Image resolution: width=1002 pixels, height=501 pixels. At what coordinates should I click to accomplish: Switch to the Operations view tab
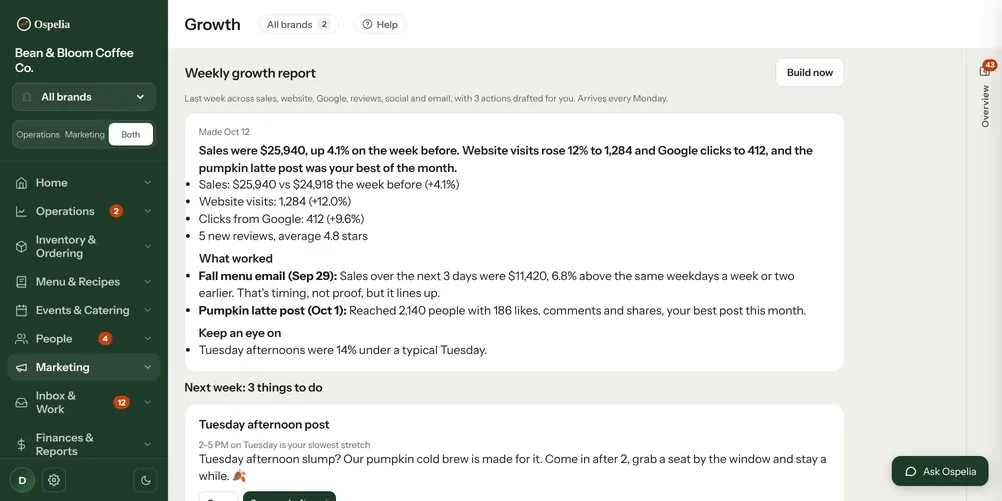(38, 135)
